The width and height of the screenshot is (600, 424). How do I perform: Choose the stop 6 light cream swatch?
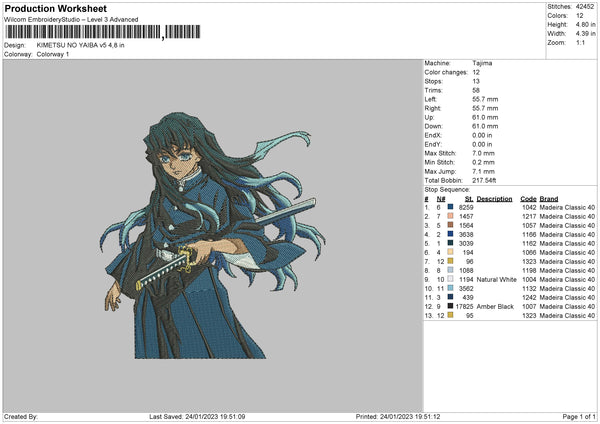(450, 252)
